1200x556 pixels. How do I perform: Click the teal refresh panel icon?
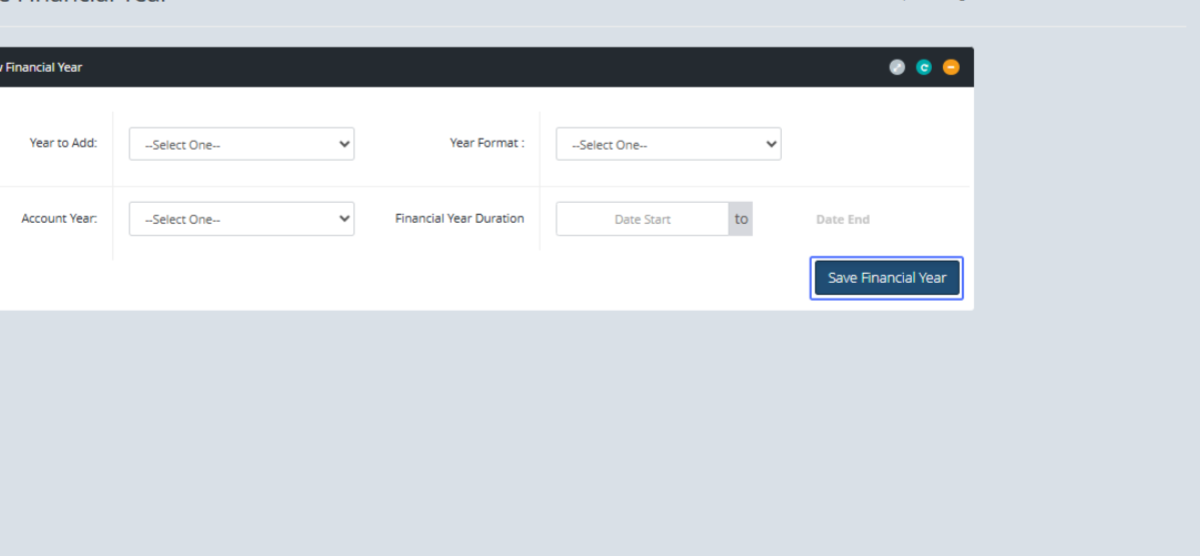click(924, 67)
